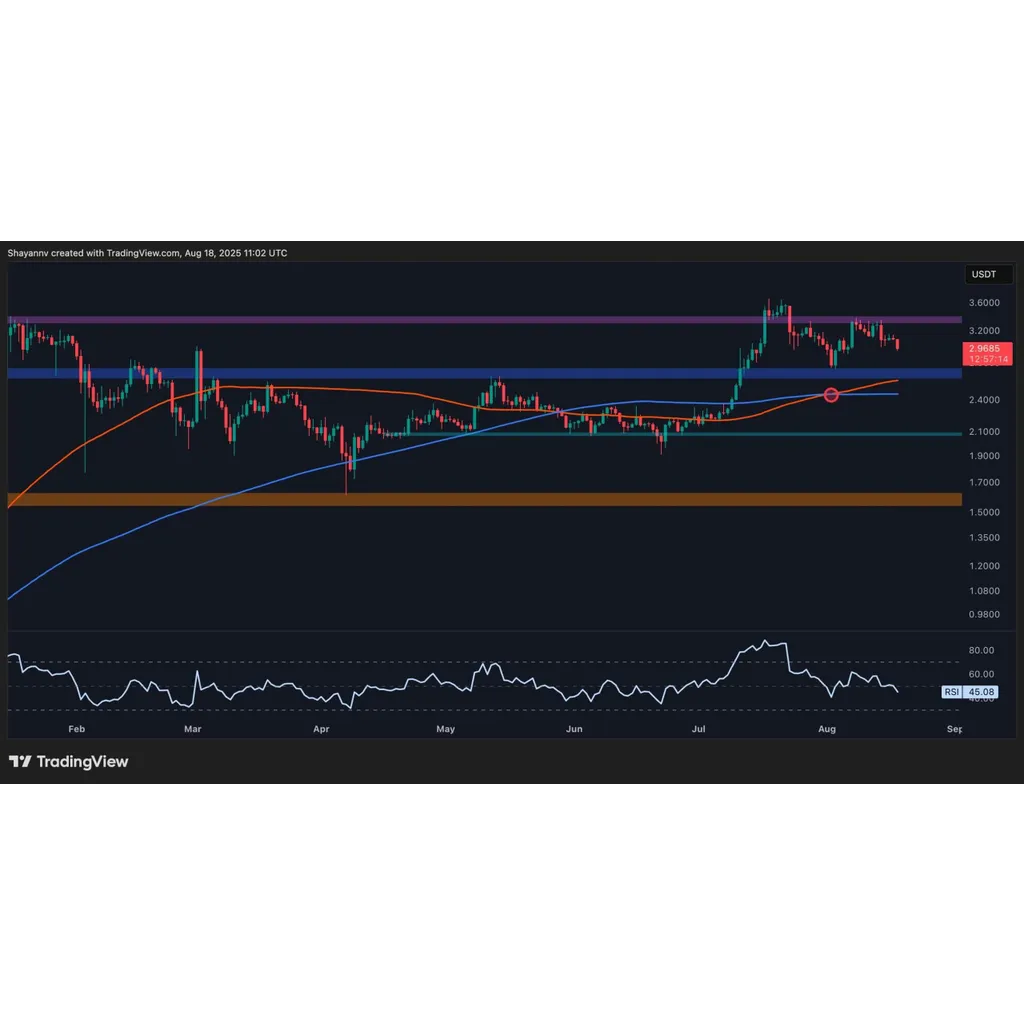Click the 2.1000 price scale label
1024x1024 pixels.
pyautogui.click(x=984, y=431)
